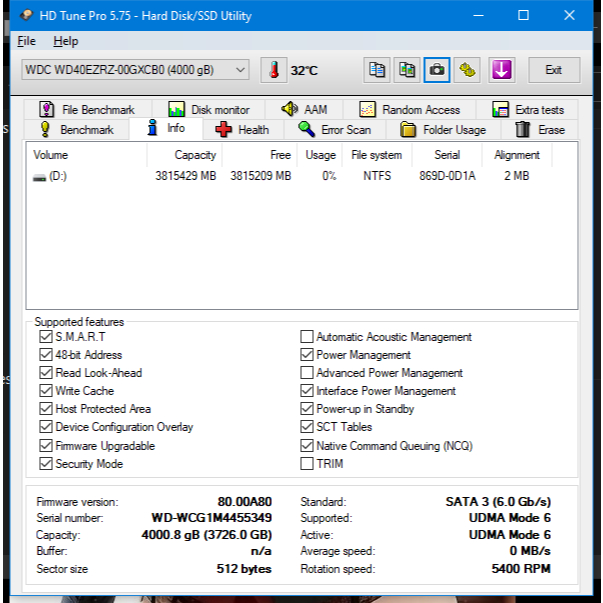The width and height of the screenshot is (603, 603).
Task: Select the (D:) volume row
Action: click(50, 176)
